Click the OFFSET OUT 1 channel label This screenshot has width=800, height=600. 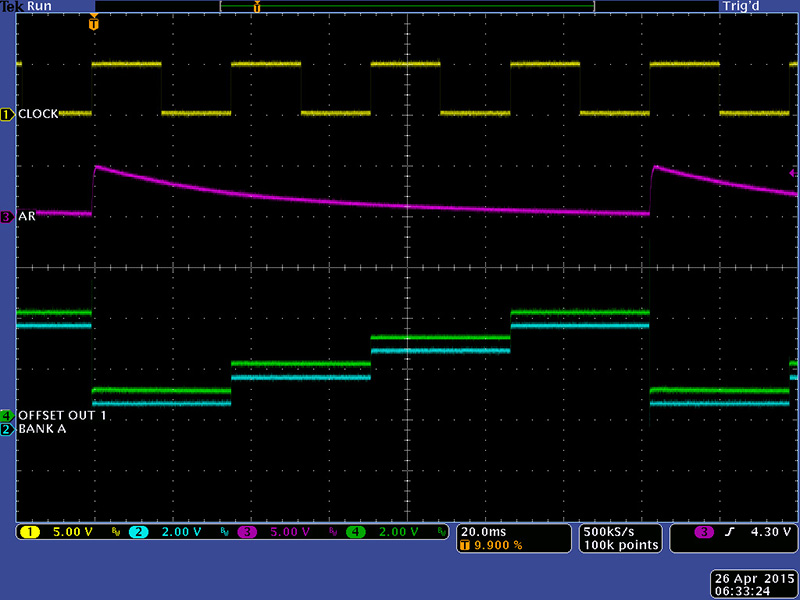(x=61, y=415)
